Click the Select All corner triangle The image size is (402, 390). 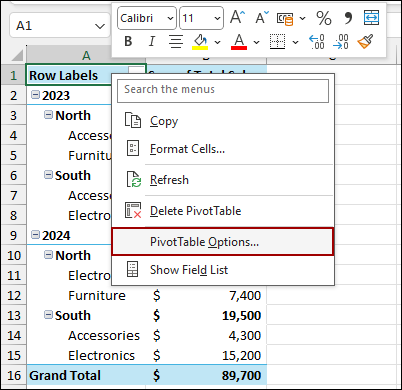point(17,55)
